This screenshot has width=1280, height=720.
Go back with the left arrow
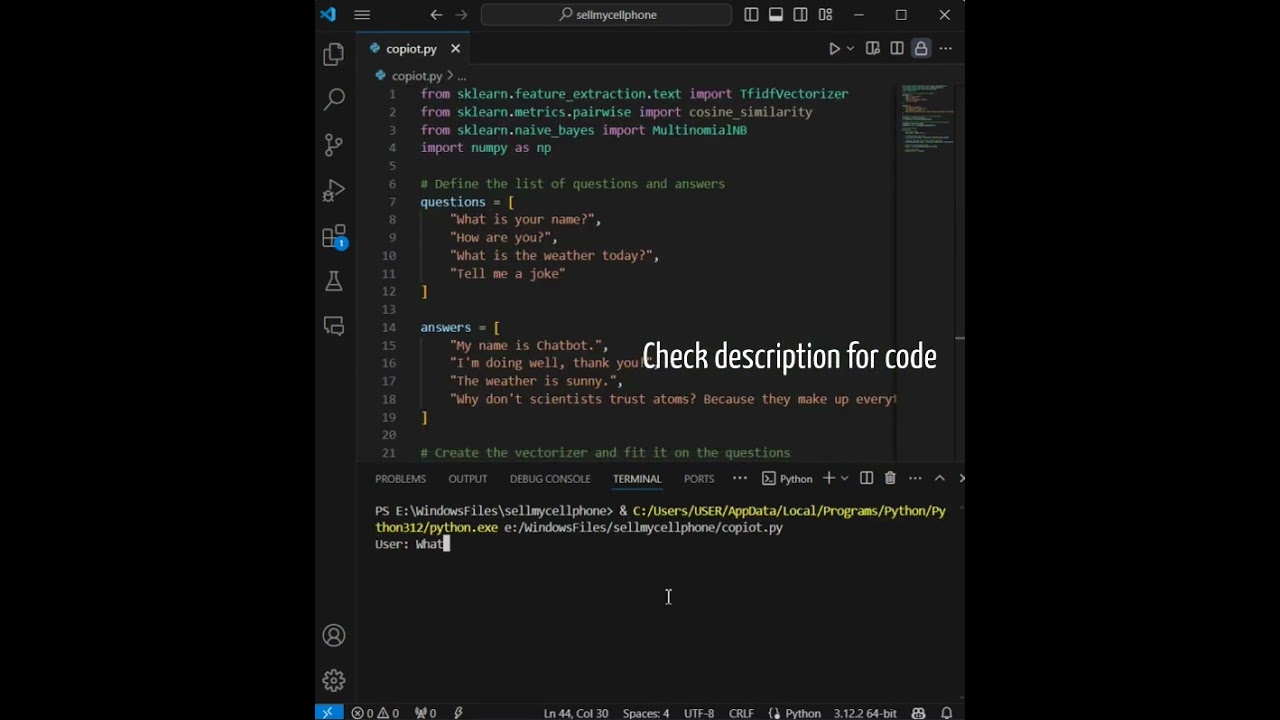click(436, 15)
